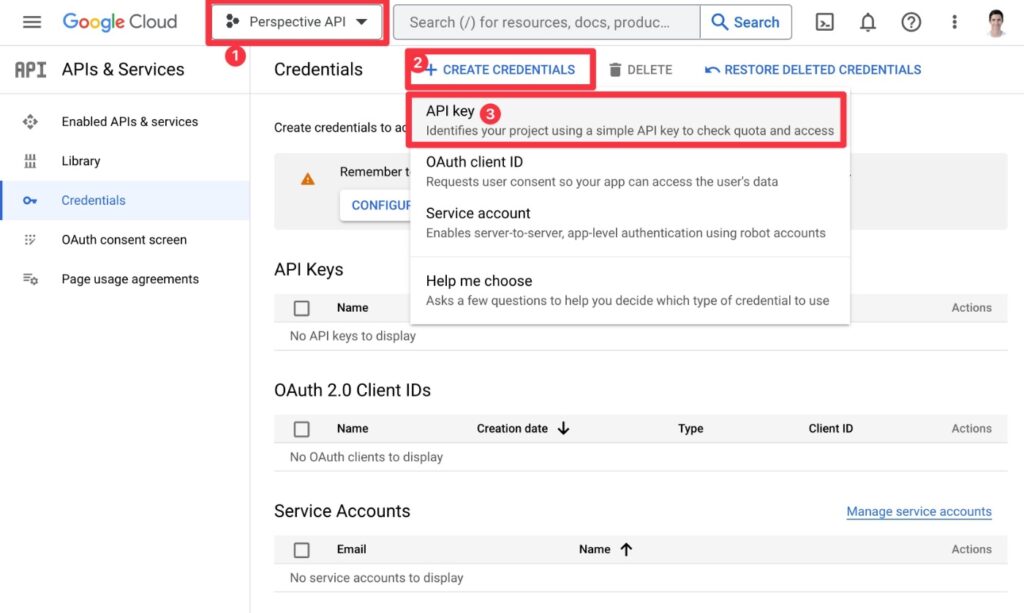Image resolution: width=1024 pixels, height=613 pixels.
Task: Open Manage service accounts link
Action: [919, 511]
